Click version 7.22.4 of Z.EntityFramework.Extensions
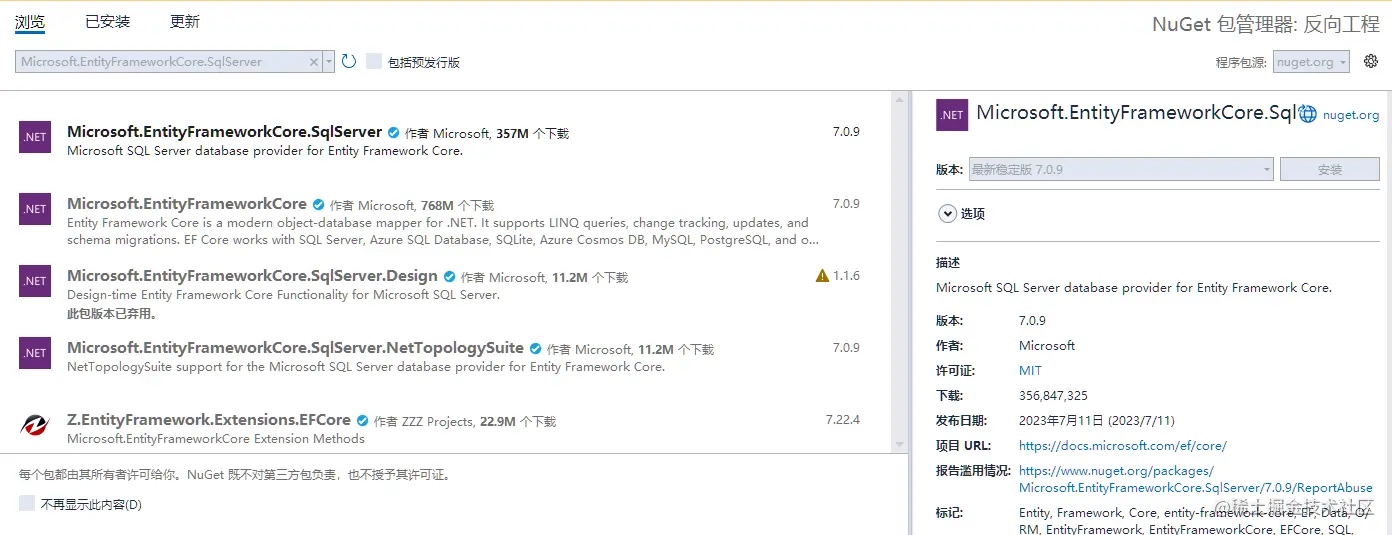Image resolution: width=1392 pixels, height=535 pixels. point(842,419)
